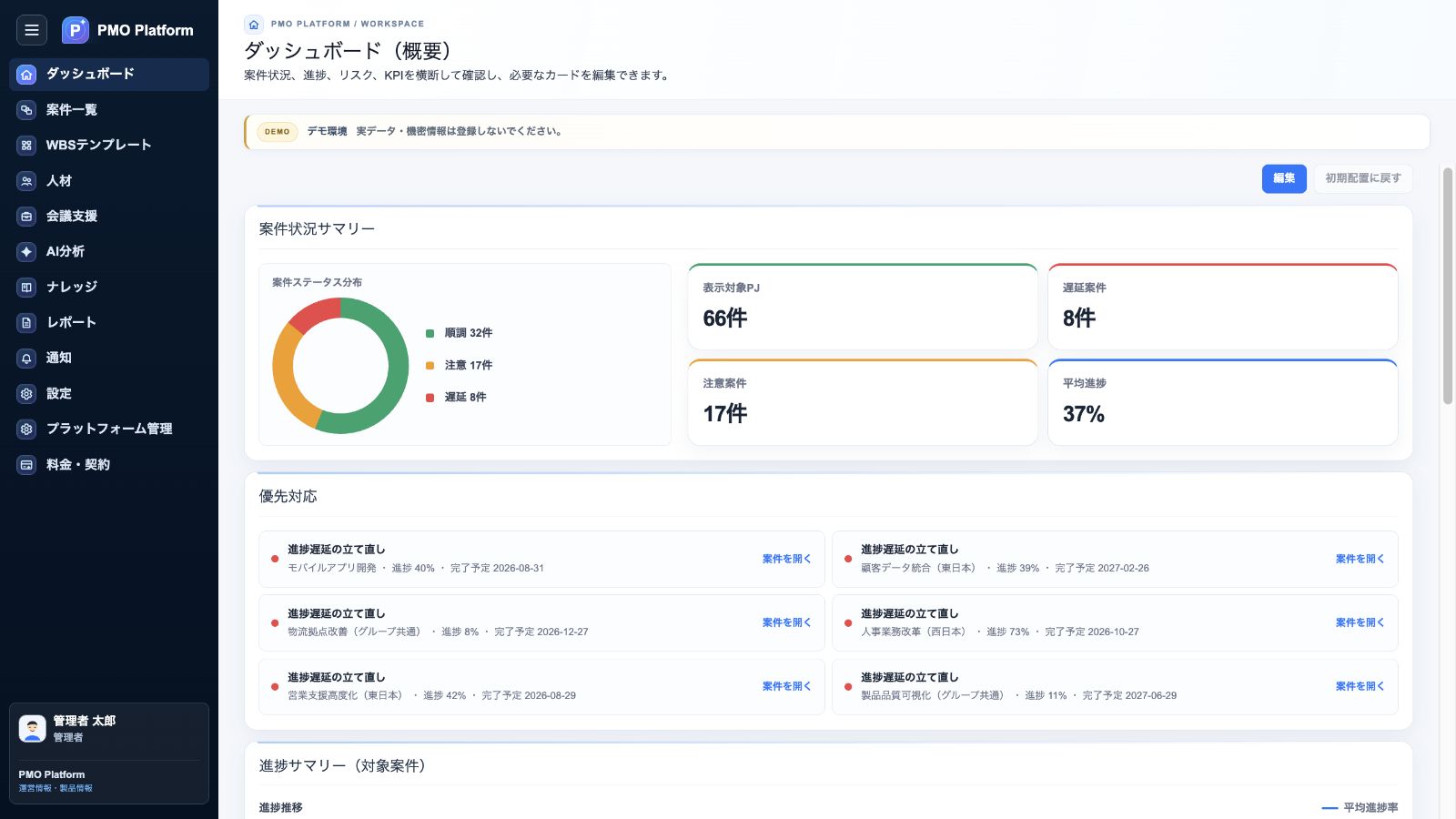Viewport: 1456px width, 819px height.
Task: Click the breadcrumb home icon
Action: (x=254, y=25)
